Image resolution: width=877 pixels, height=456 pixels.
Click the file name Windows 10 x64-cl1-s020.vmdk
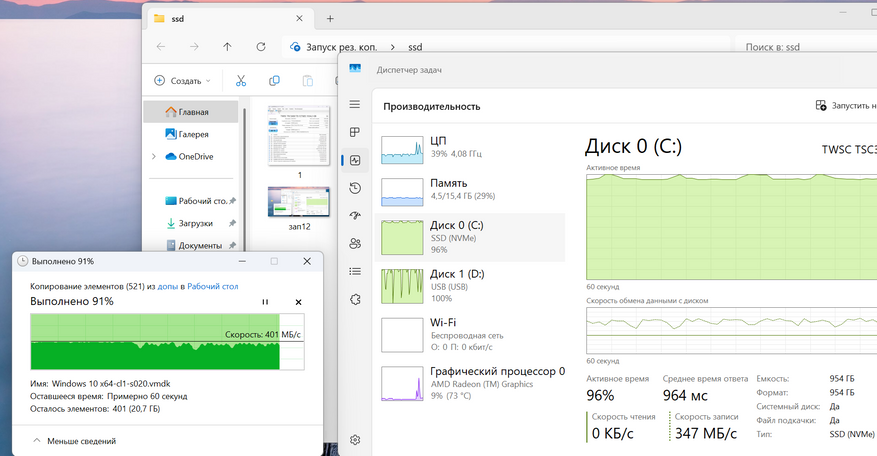[x=111, y=384]
